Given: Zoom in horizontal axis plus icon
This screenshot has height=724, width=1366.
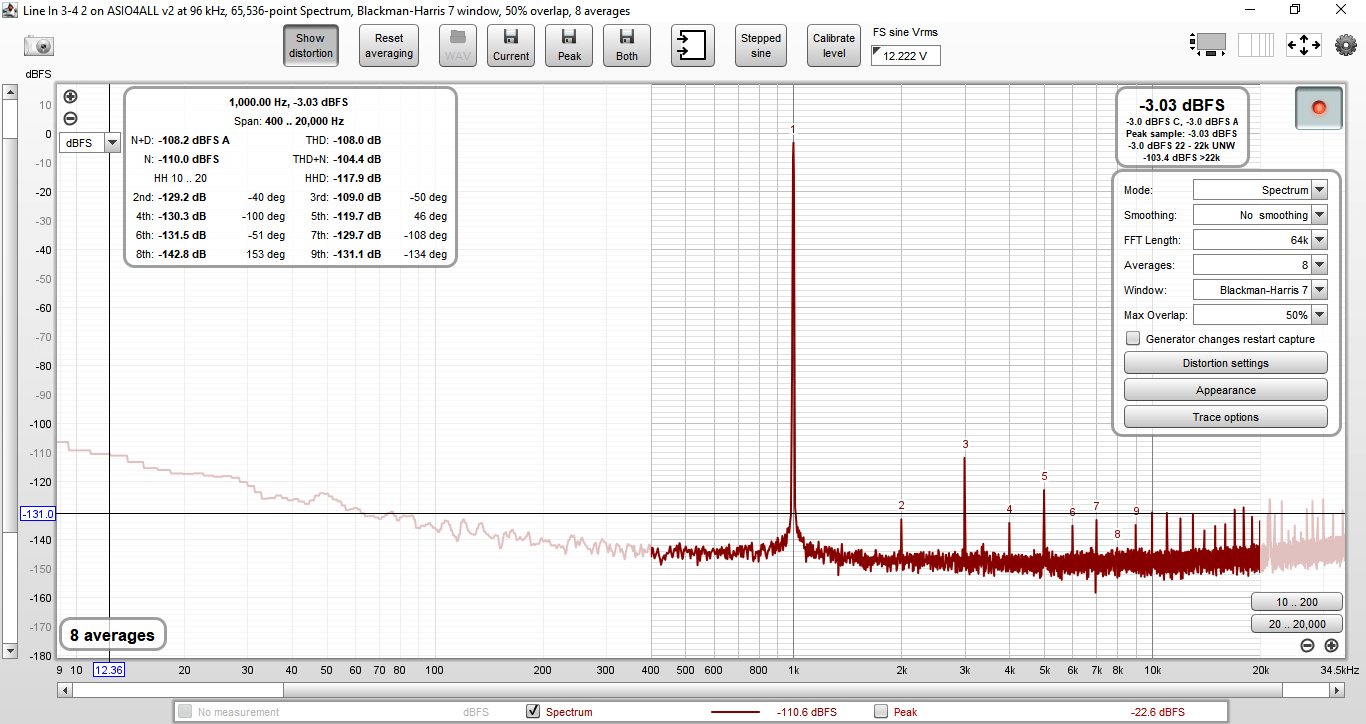Looking at the screenshot, I should (1331, 646).
